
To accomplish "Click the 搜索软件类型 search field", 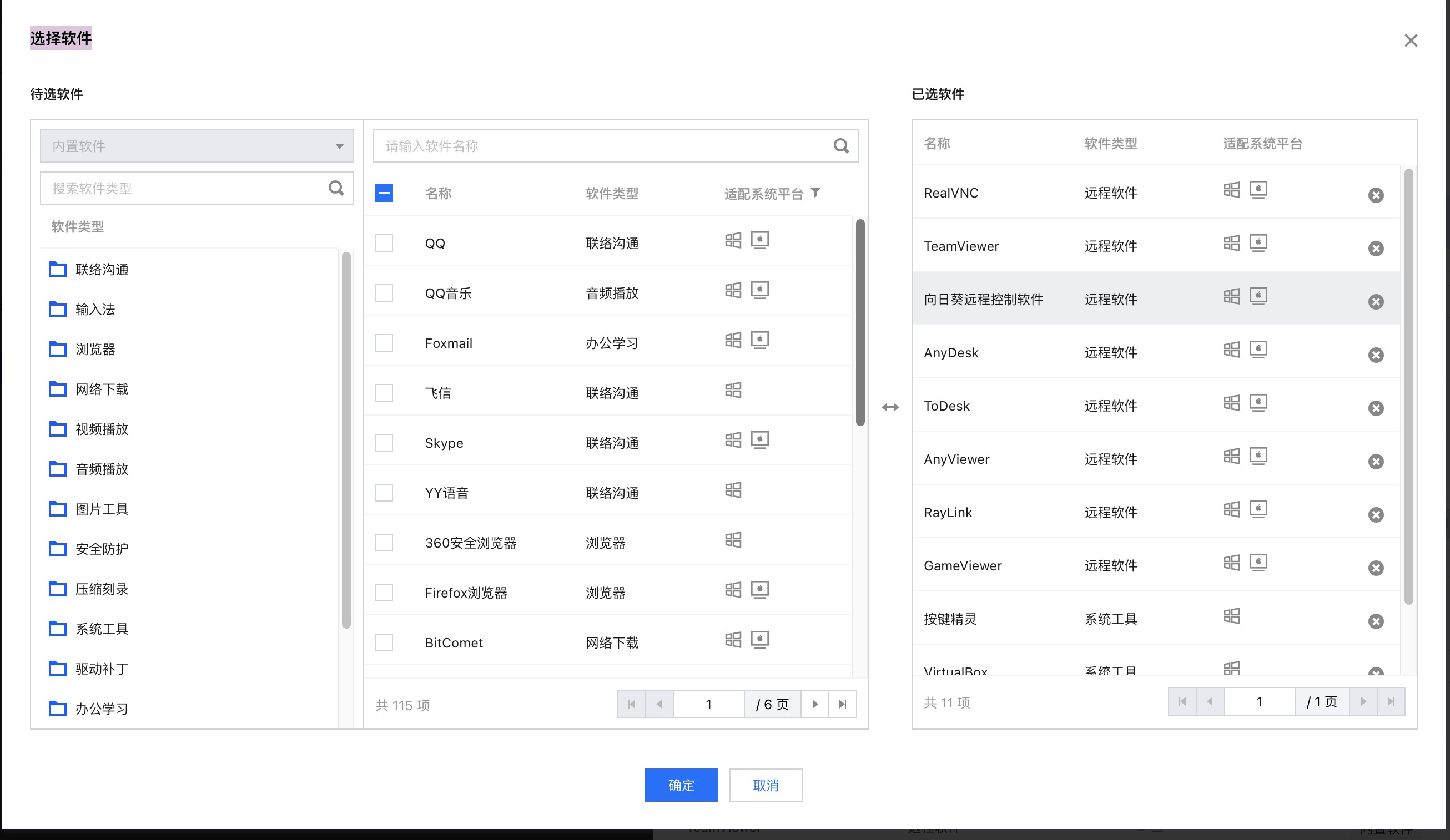I will [x=197, y=188].
